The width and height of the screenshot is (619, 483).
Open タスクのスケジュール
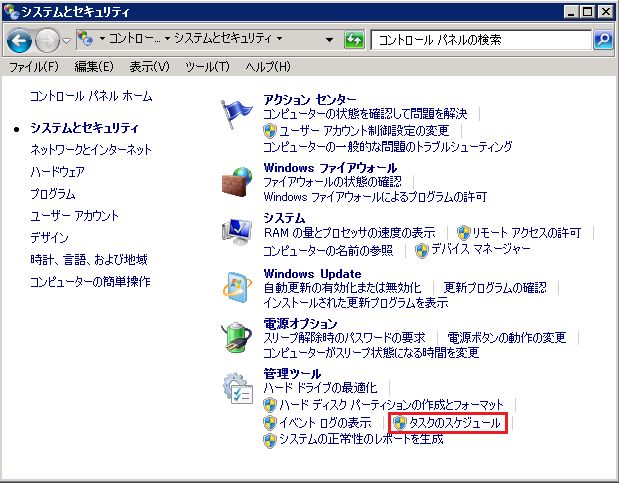click(454, 423)
